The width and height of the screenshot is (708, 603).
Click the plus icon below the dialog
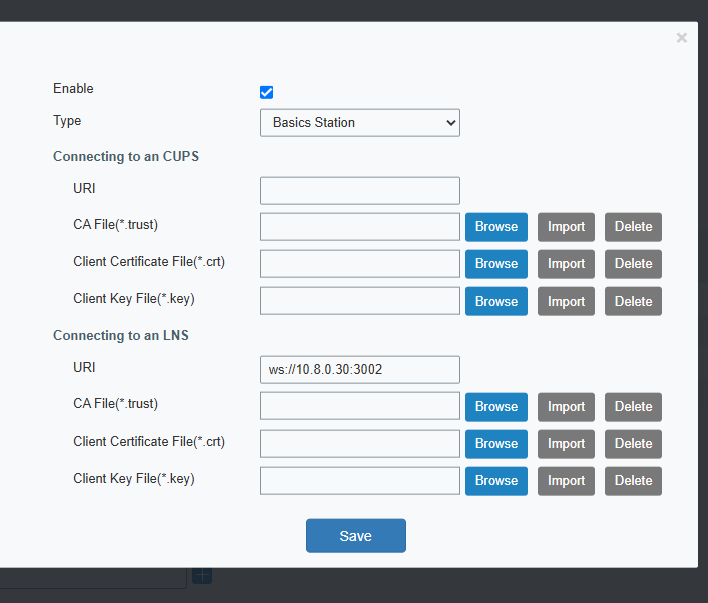201,575
